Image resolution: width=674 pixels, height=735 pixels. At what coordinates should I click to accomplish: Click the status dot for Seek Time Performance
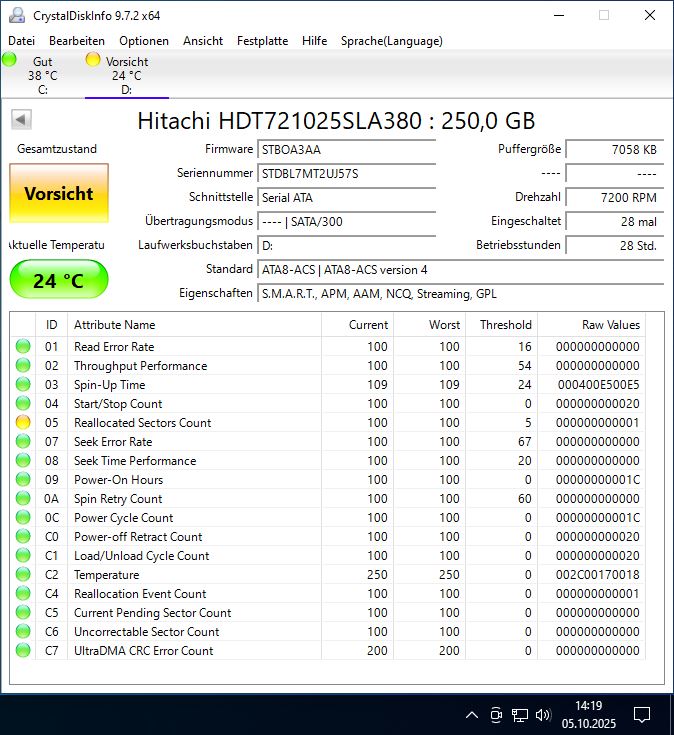[23, 460]
